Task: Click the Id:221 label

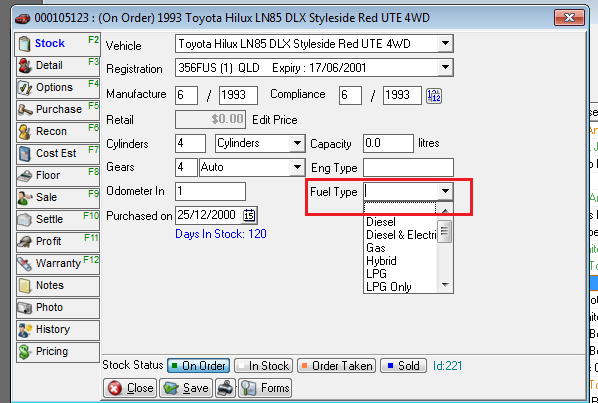Action: click(447, 366)
